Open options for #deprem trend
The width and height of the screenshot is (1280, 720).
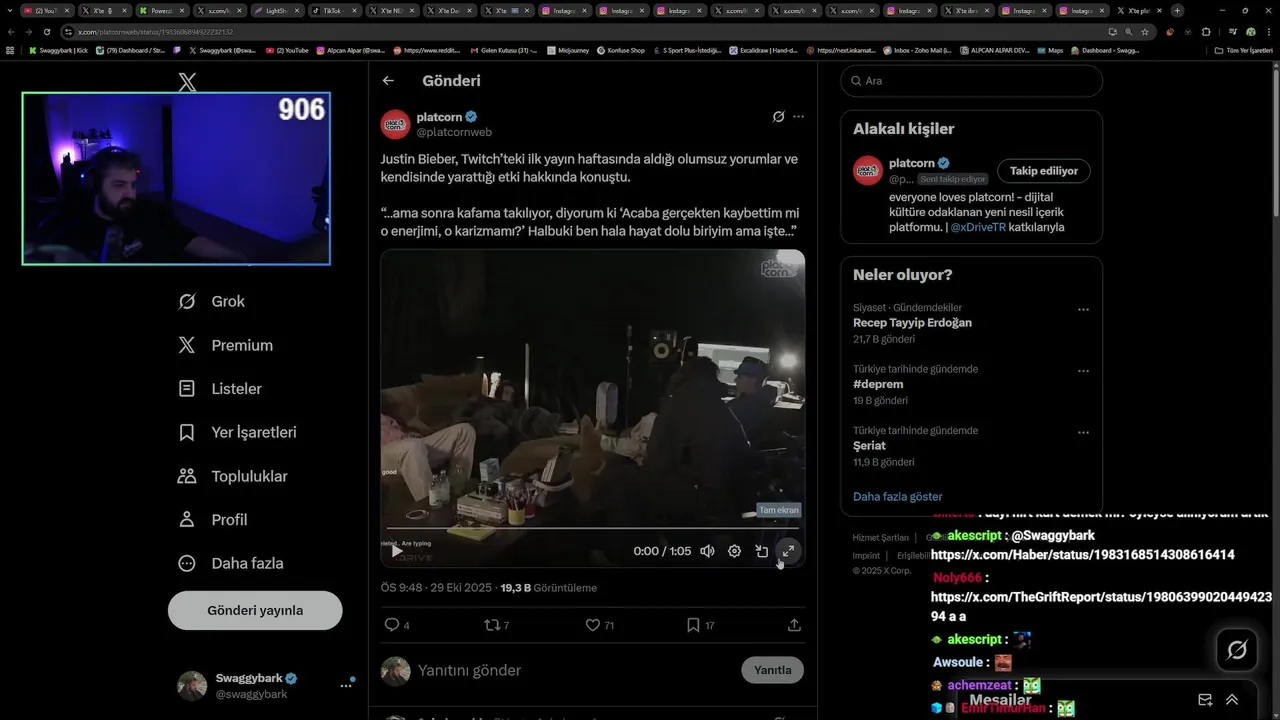[1083, 371]
